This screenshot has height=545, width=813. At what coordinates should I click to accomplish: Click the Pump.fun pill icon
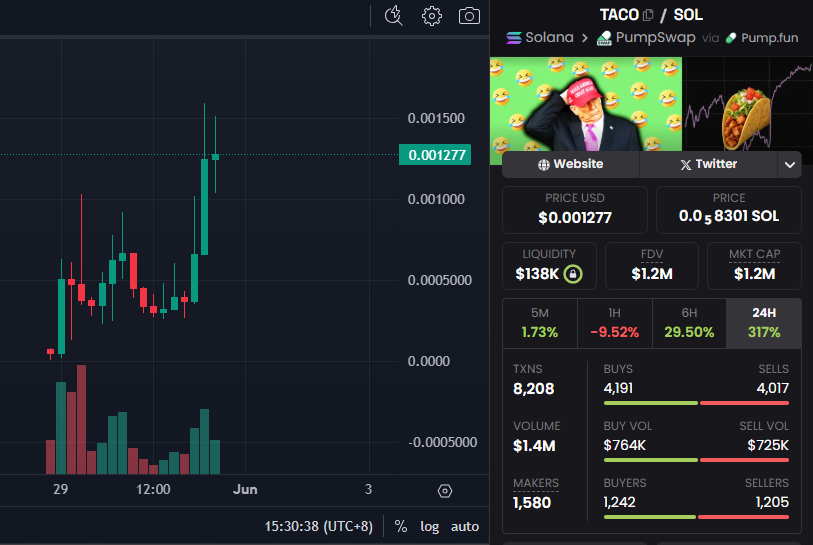[731, 38]
